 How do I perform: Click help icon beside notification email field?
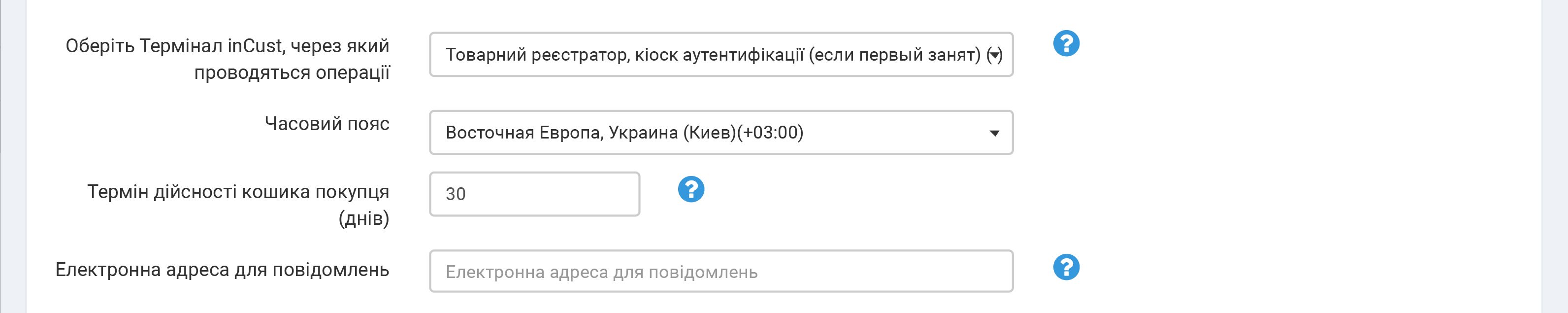pos(1066,267)
